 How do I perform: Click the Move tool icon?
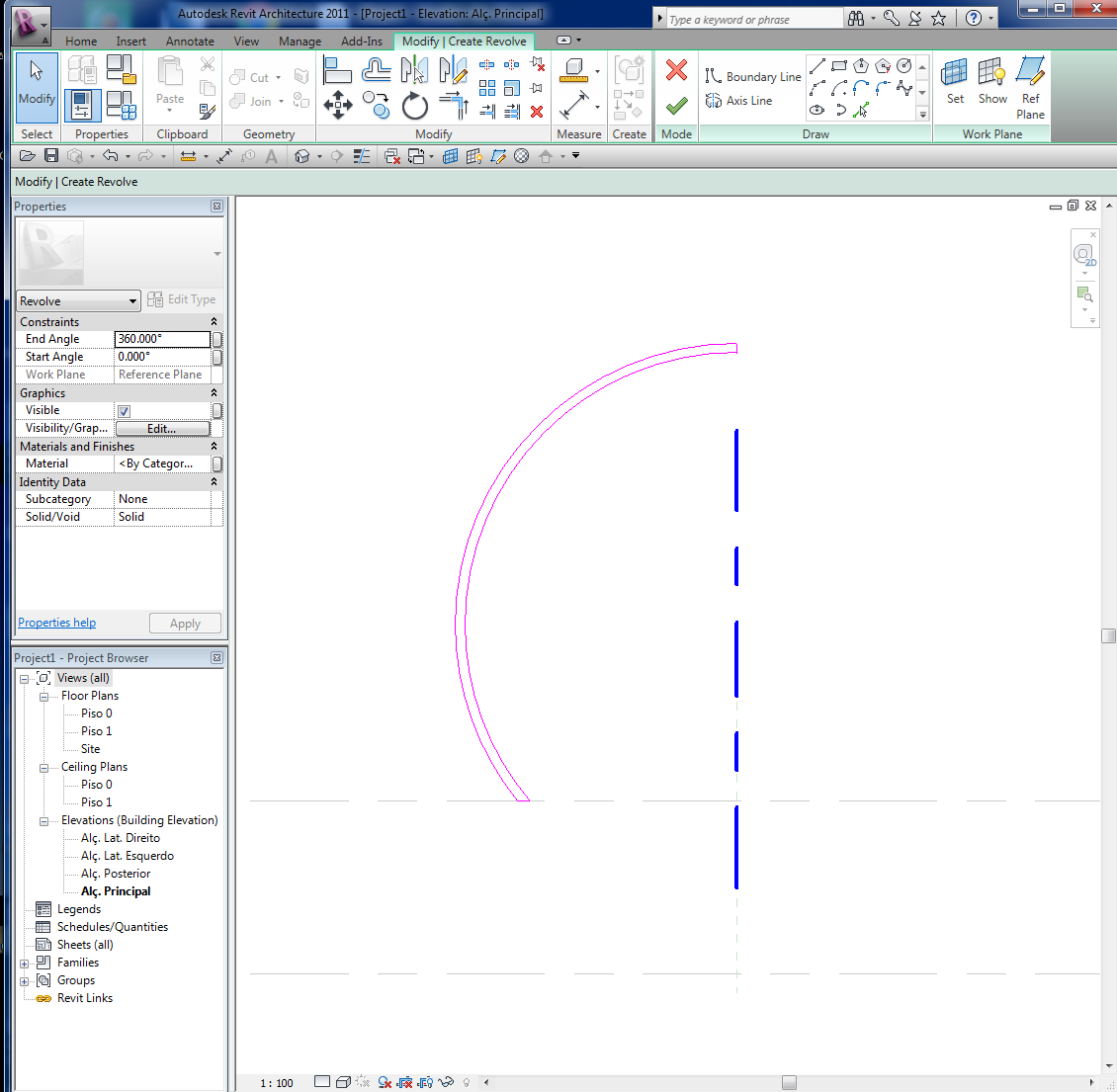pyautogui.click(x=338, y=106)
